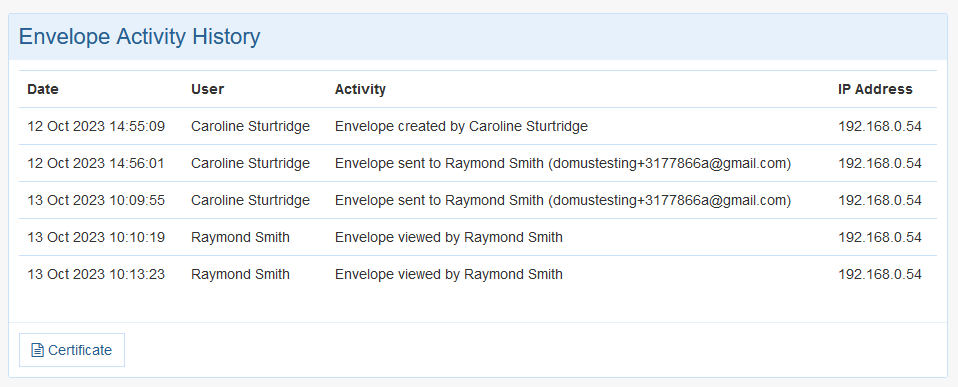Click the Certificate document icon
Viewport: 958px width, 387px height.
[37, 350]
